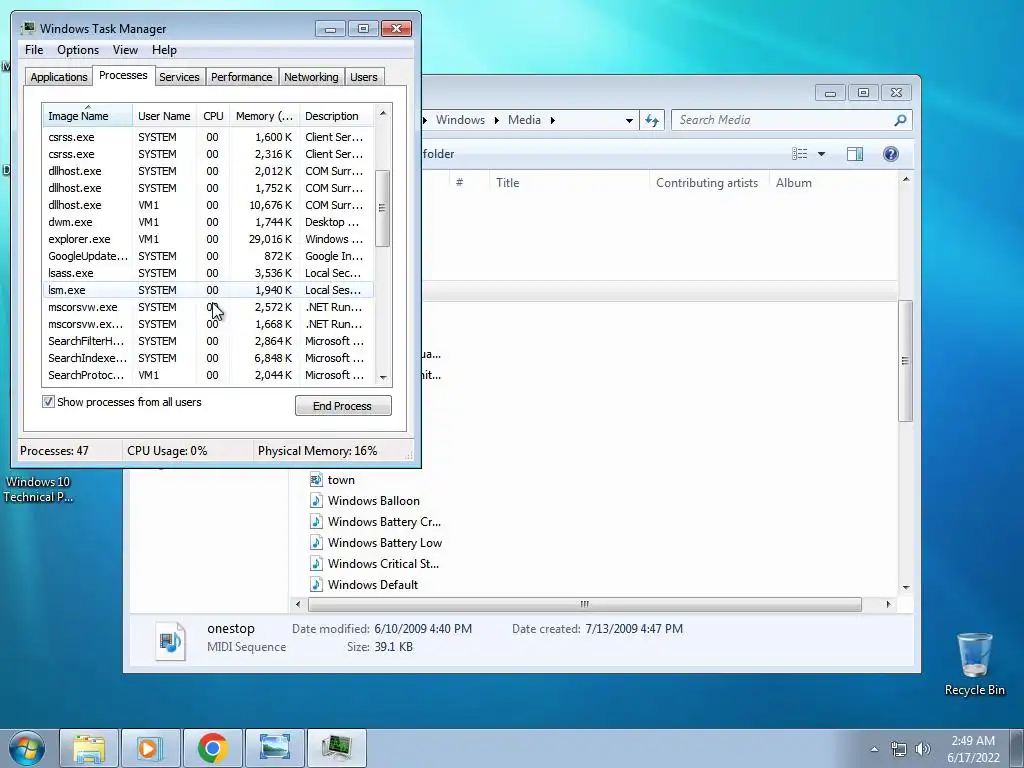This screenshot has width=1024, height=768.
Task: Click the process list scroll down arrow
Action: pyautogui.click(x=383, y=377)
